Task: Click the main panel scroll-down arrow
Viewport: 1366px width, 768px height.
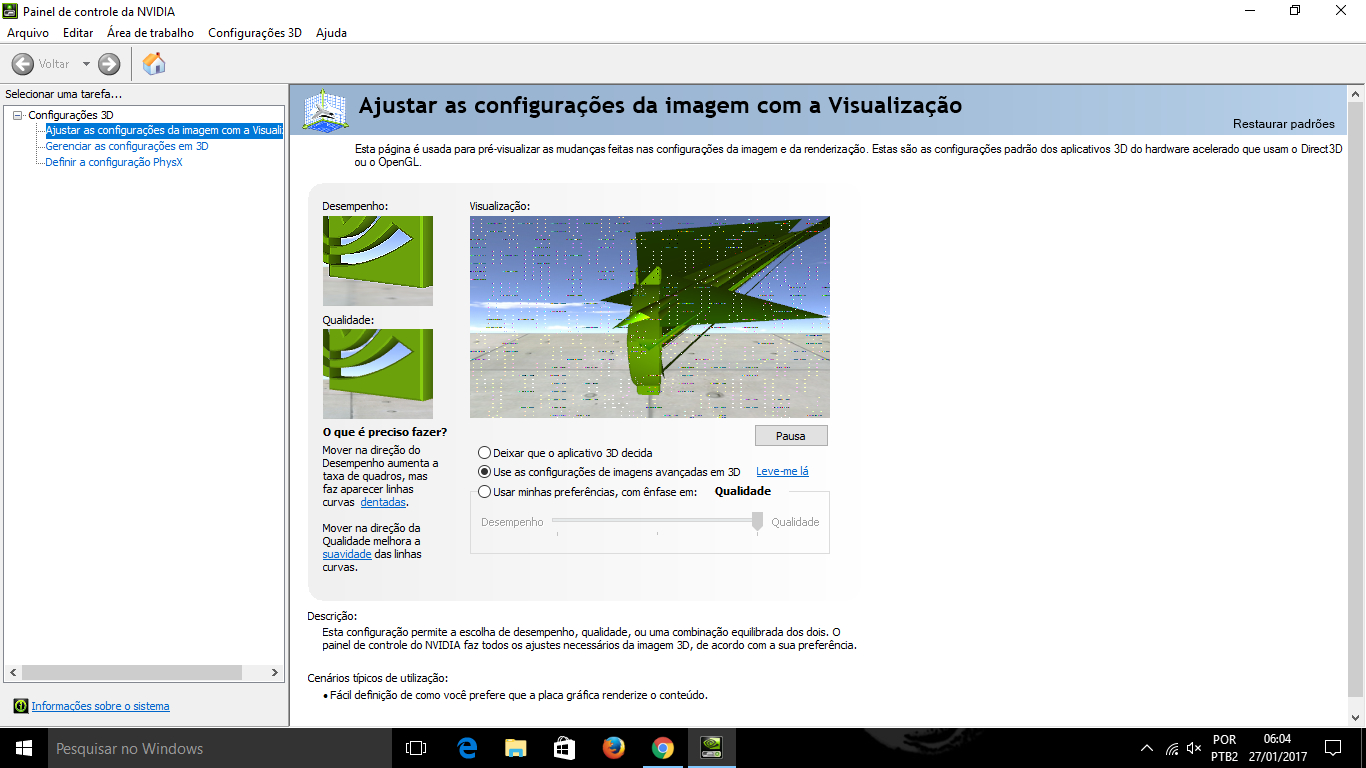Action: coord(1356,718)
